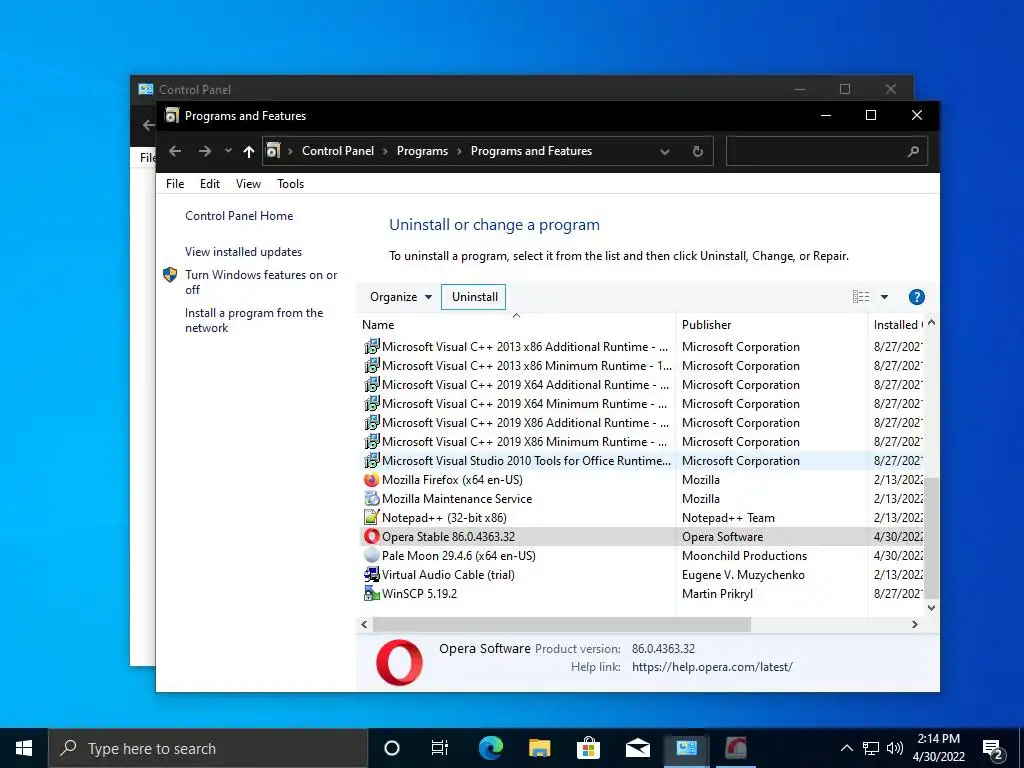
Task: Select the Moonchild Productions publisher cell
Action: coord(744,556)
